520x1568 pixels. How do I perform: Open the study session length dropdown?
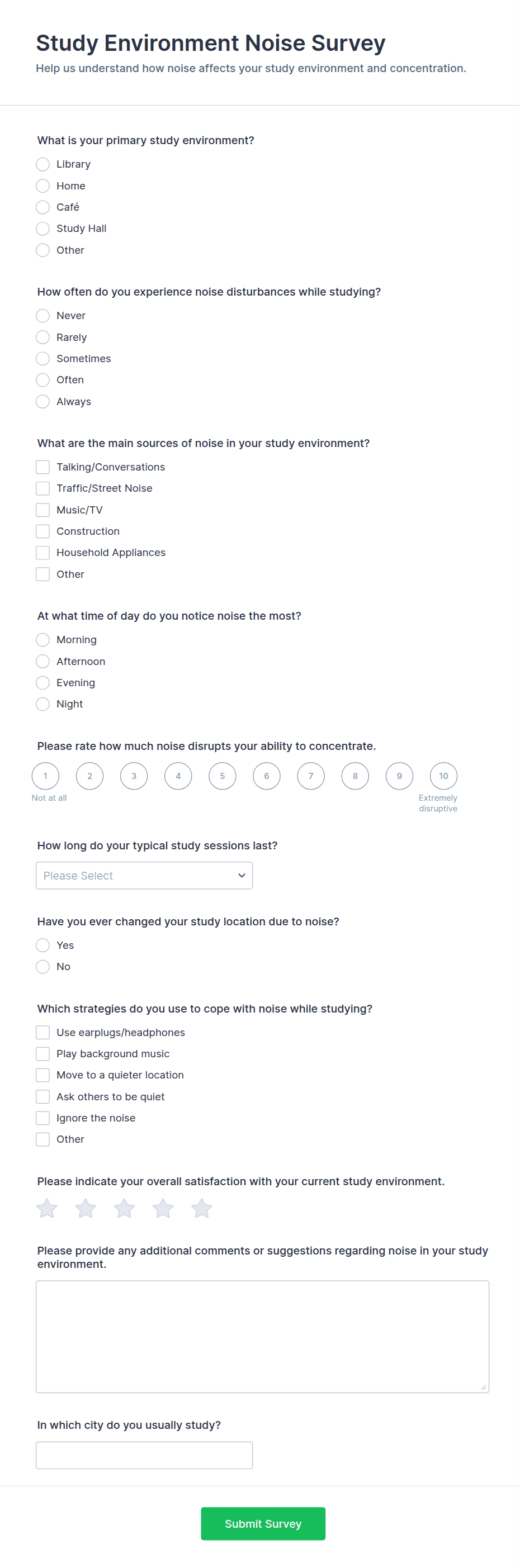point(144,875)
